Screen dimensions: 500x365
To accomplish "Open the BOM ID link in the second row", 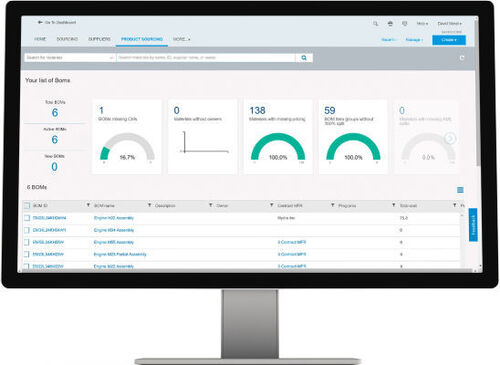I will point(49,230).
